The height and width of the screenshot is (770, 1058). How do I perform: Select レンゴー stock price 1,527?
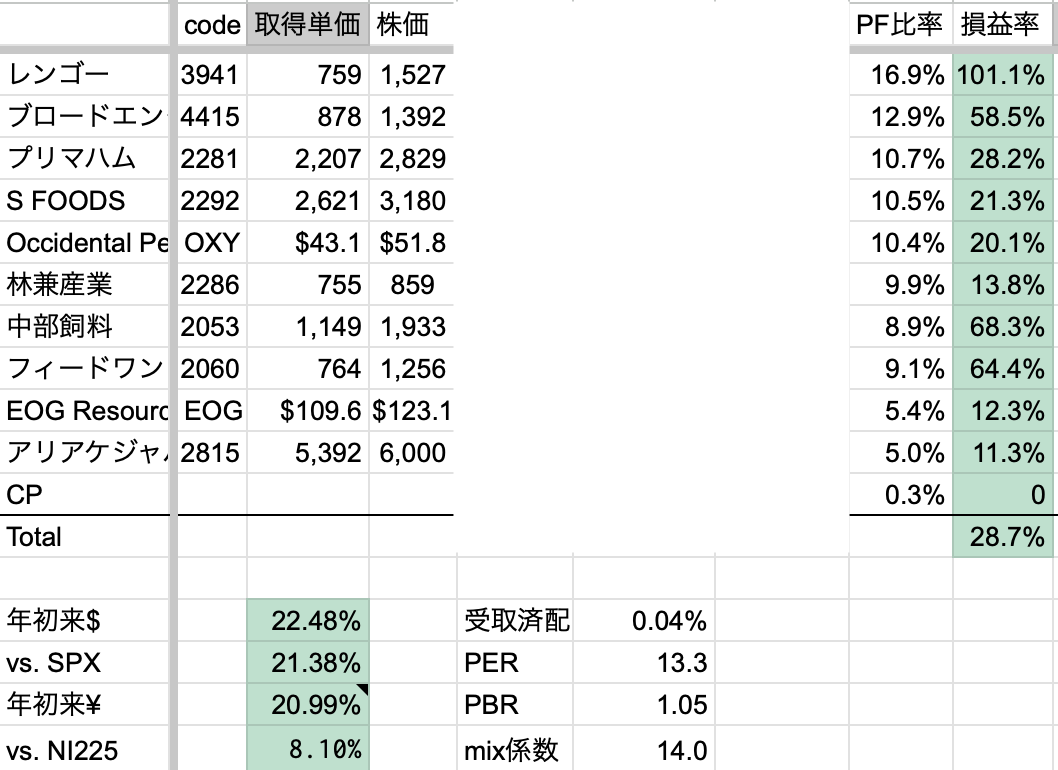[411, 74]
